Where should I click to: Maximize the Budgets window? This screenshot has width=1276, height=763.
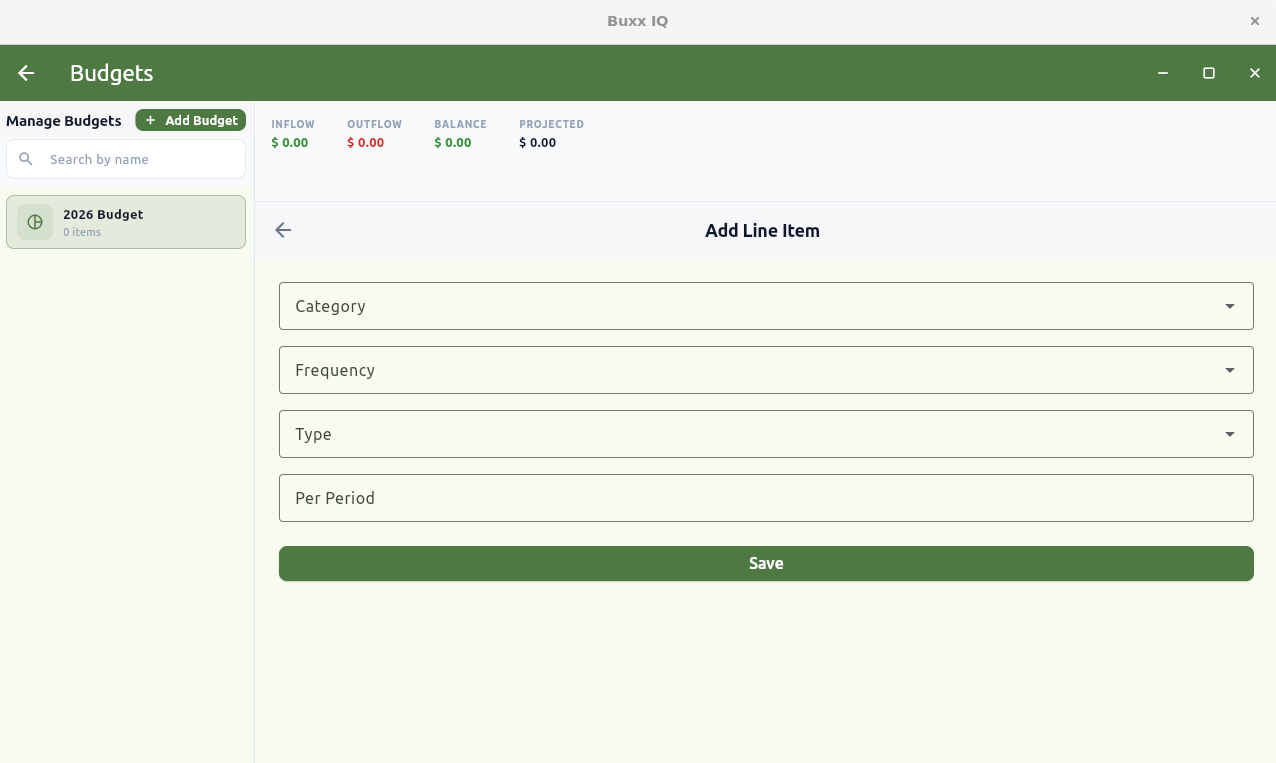pyautogui.click(x=1209, y=73)
